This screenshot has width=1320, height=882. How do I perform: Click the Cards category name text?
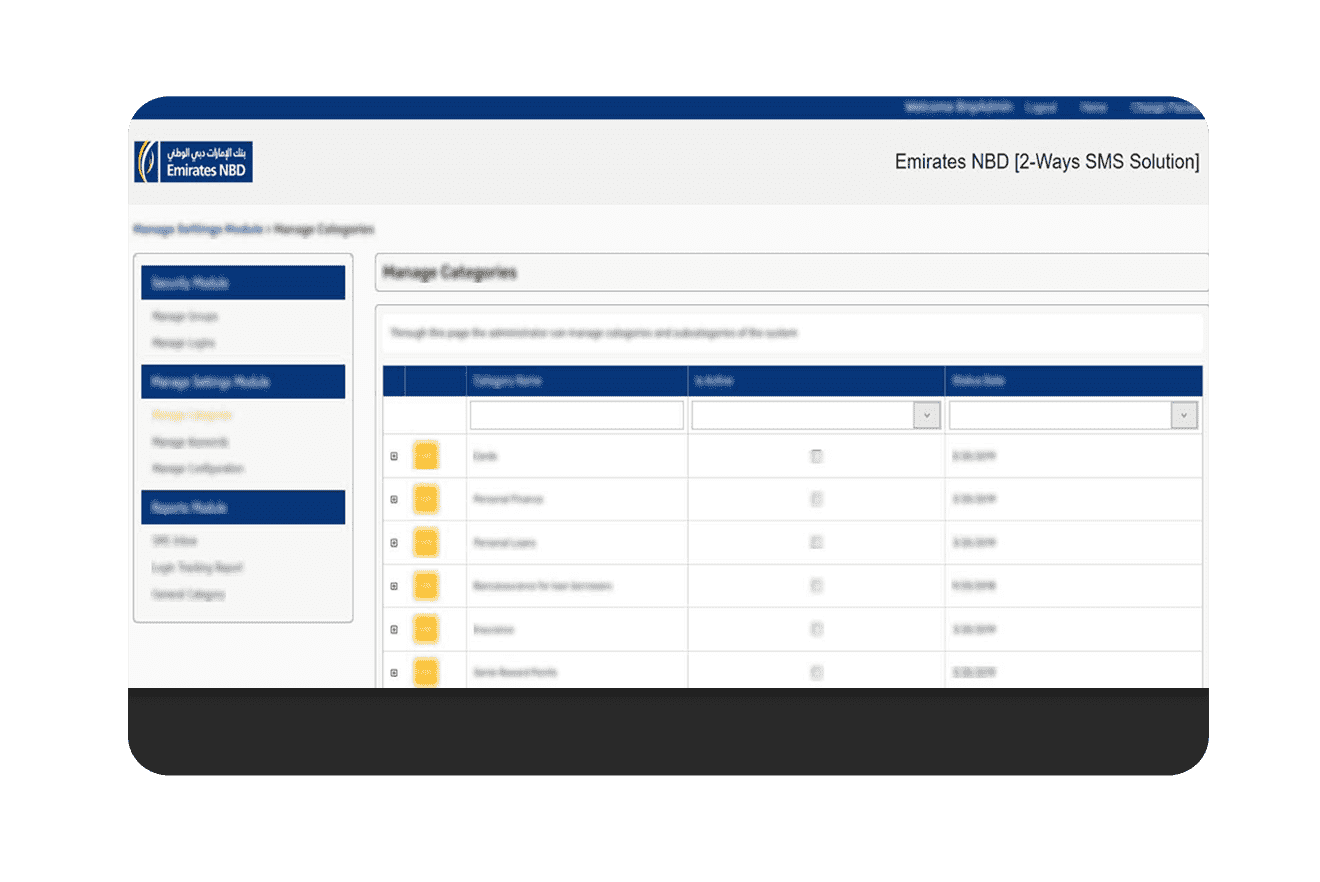pyautogui.click(x=485, y=456)
